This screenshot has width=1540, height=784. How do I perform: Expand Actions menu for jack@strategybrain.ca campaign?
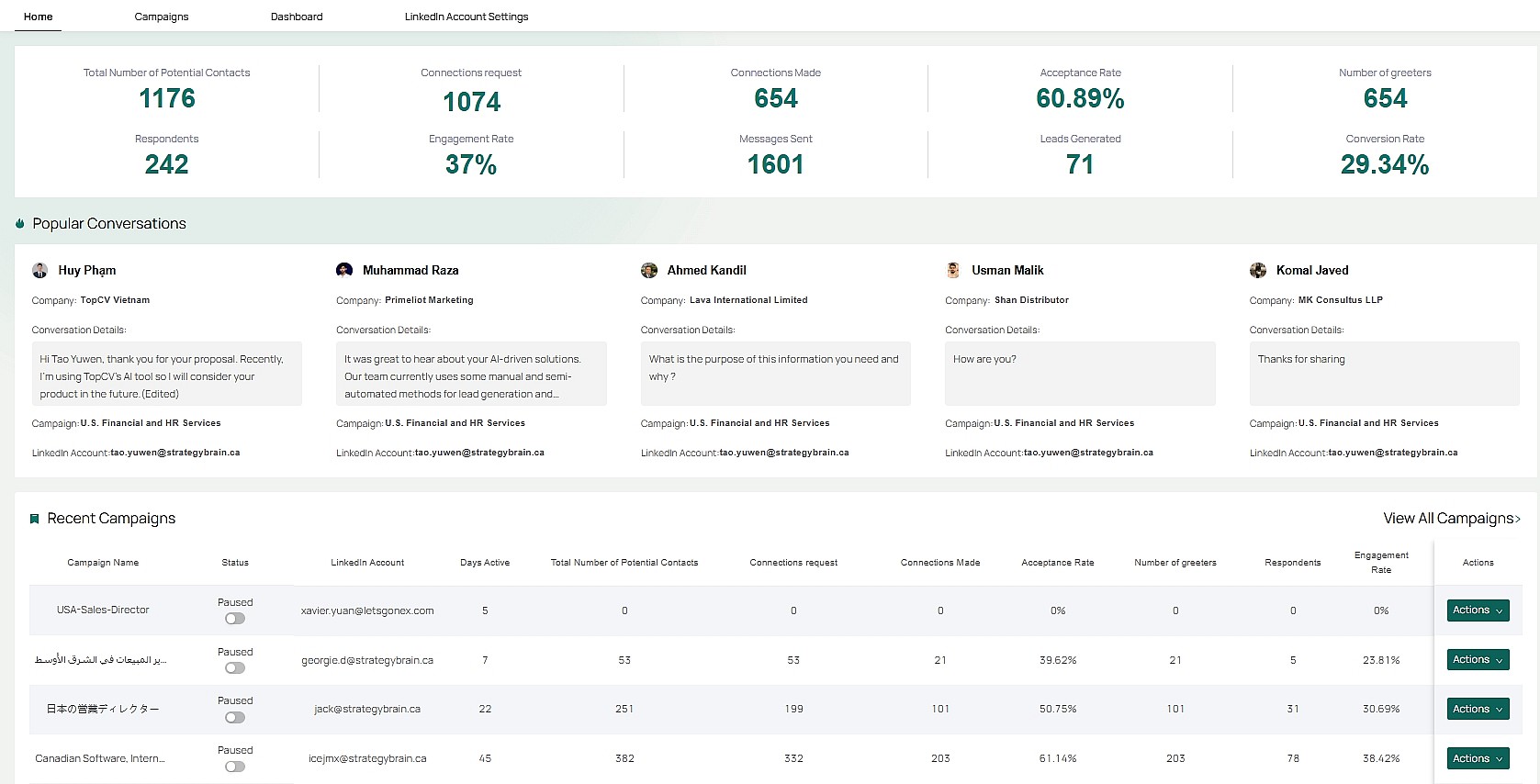pos(1478,709)
